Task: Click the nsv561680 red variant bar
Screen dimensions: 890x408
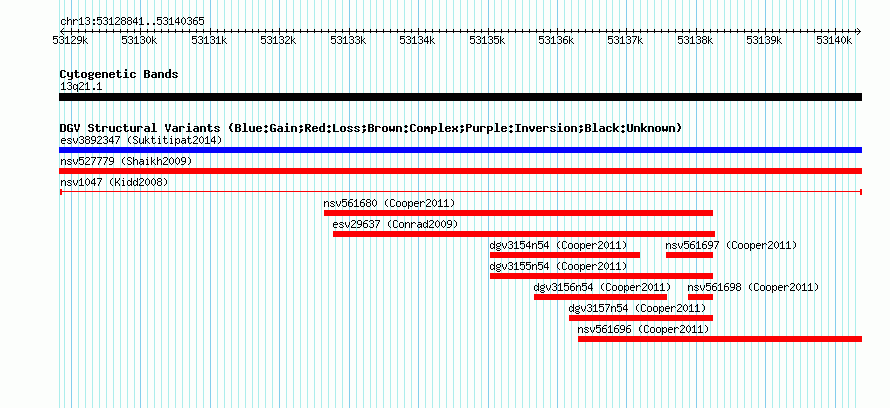Action: pyautogui.click(x=518, y=213)
